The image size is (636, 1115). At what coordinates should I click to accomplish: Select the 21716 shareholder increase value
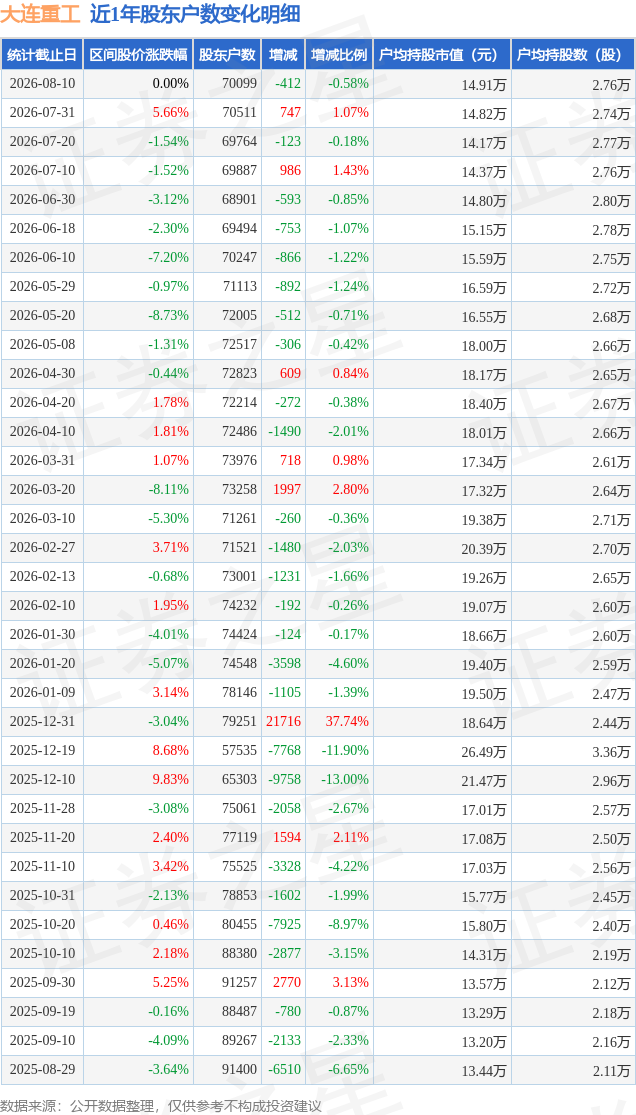(x=283, y=722)
